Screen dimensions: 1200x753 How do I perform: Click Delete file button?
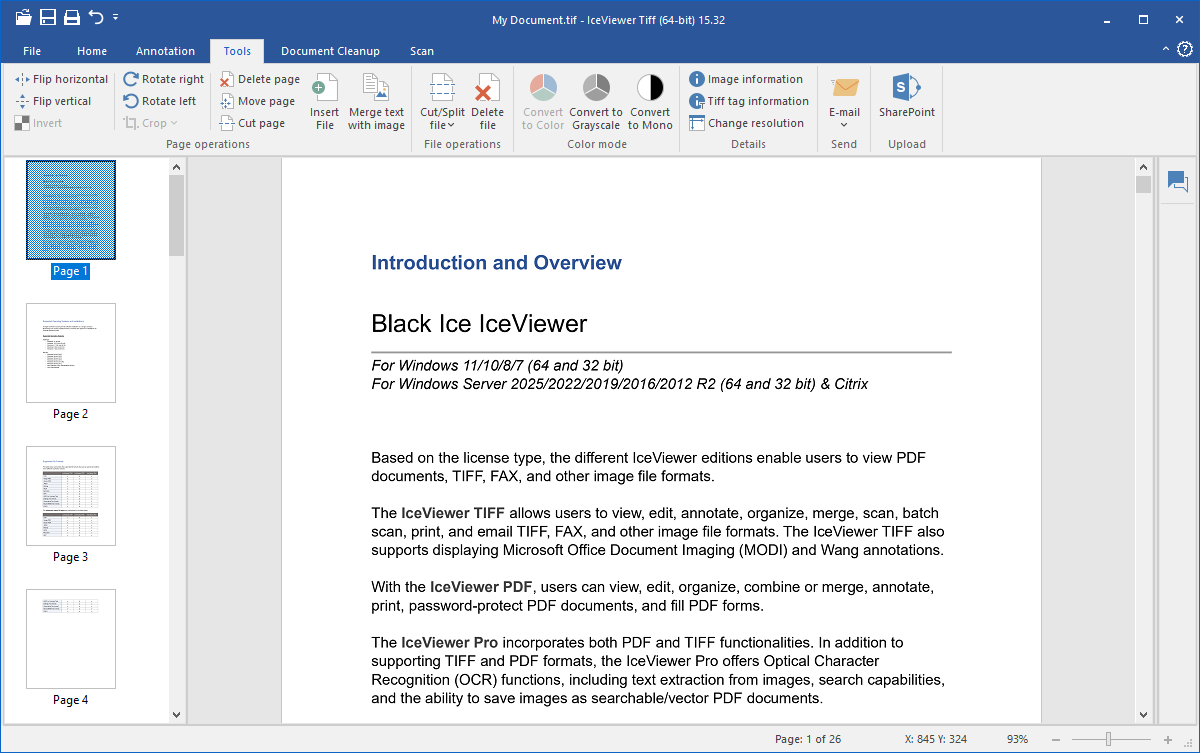pyautogui.click(x=487, y=101)
